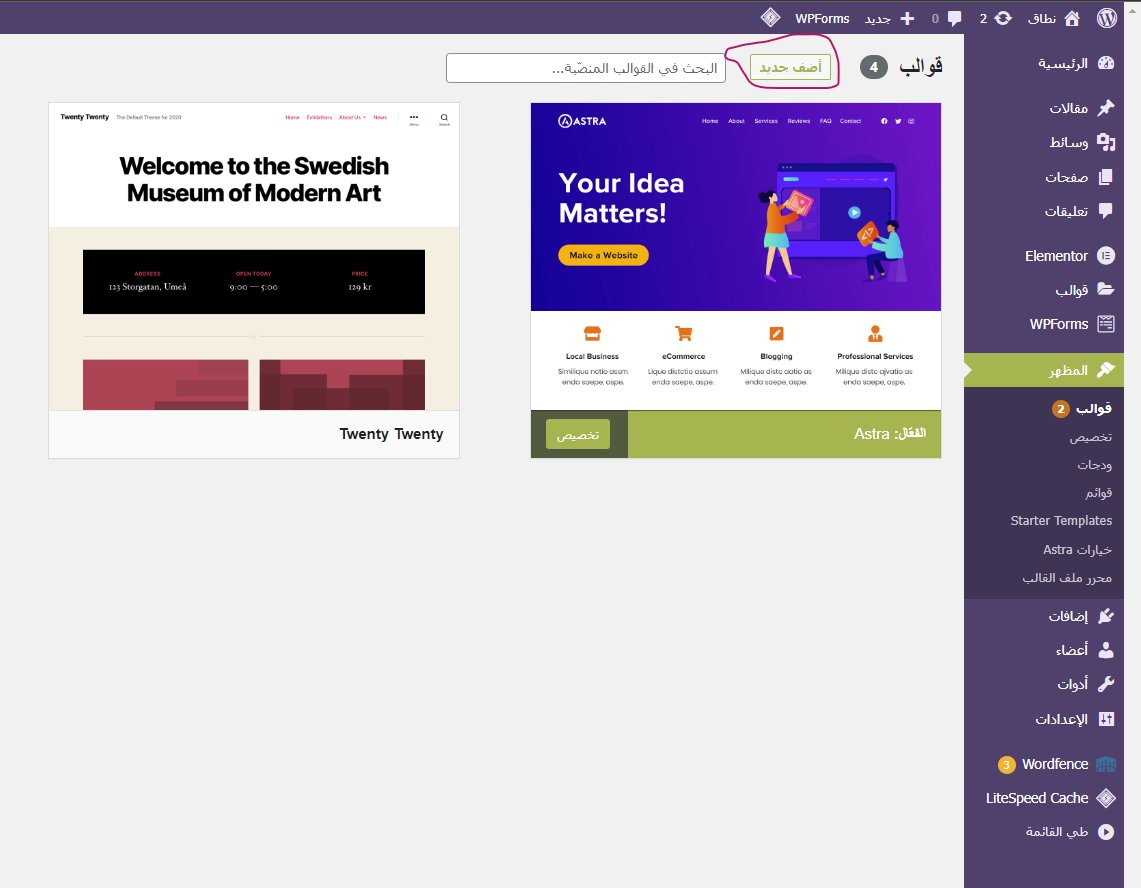
Task: Click the folder icon for قوالب
Action: pos(1106,290)
